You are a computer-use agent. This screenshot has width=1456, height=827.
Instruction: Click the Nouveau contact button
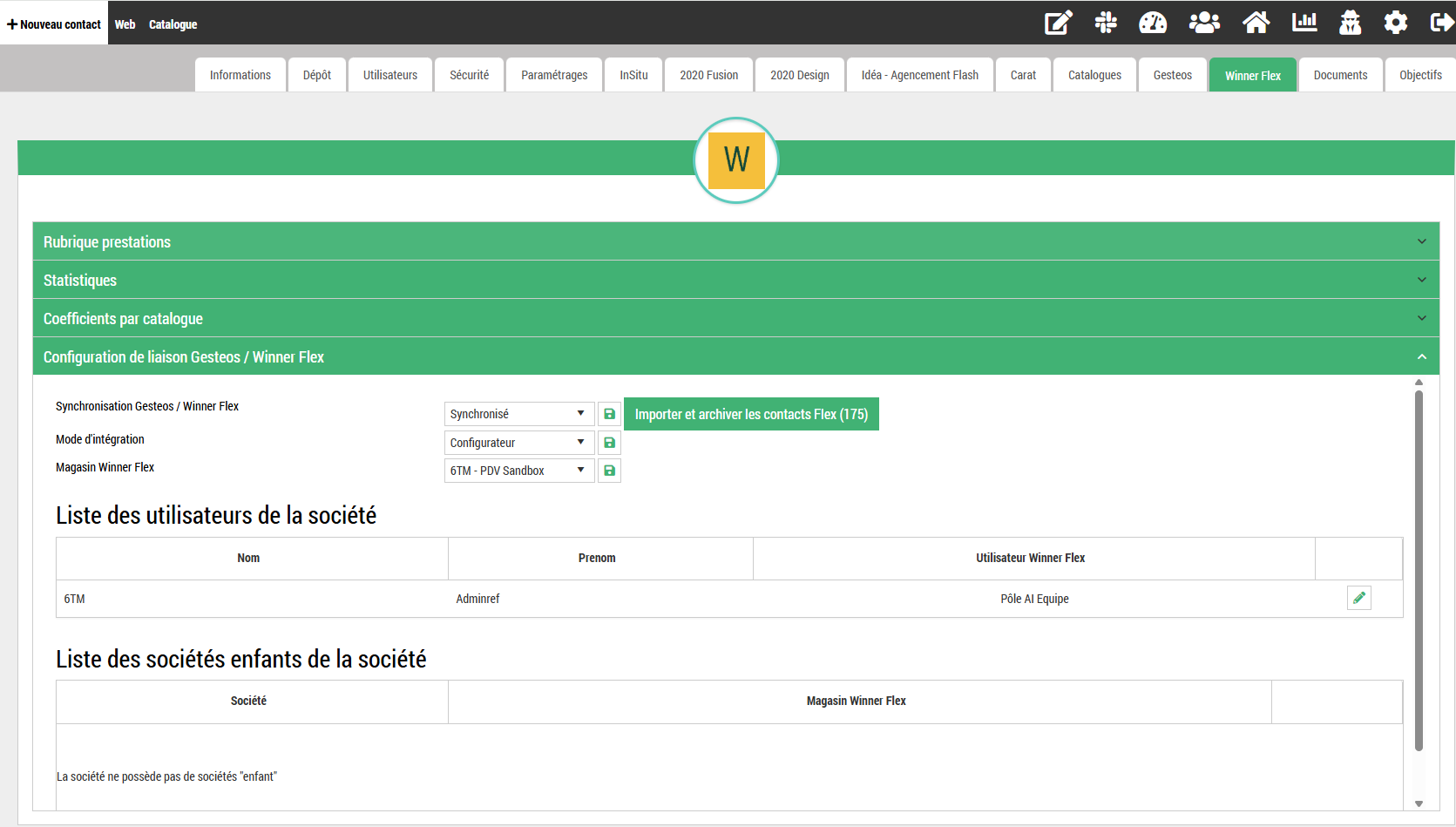54,24
